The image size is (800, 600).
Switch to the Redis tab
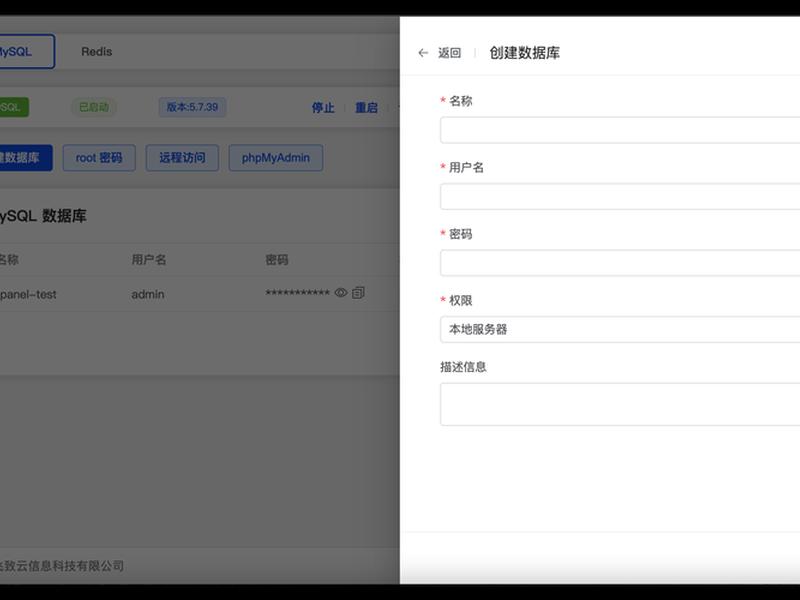pos(96,52)
